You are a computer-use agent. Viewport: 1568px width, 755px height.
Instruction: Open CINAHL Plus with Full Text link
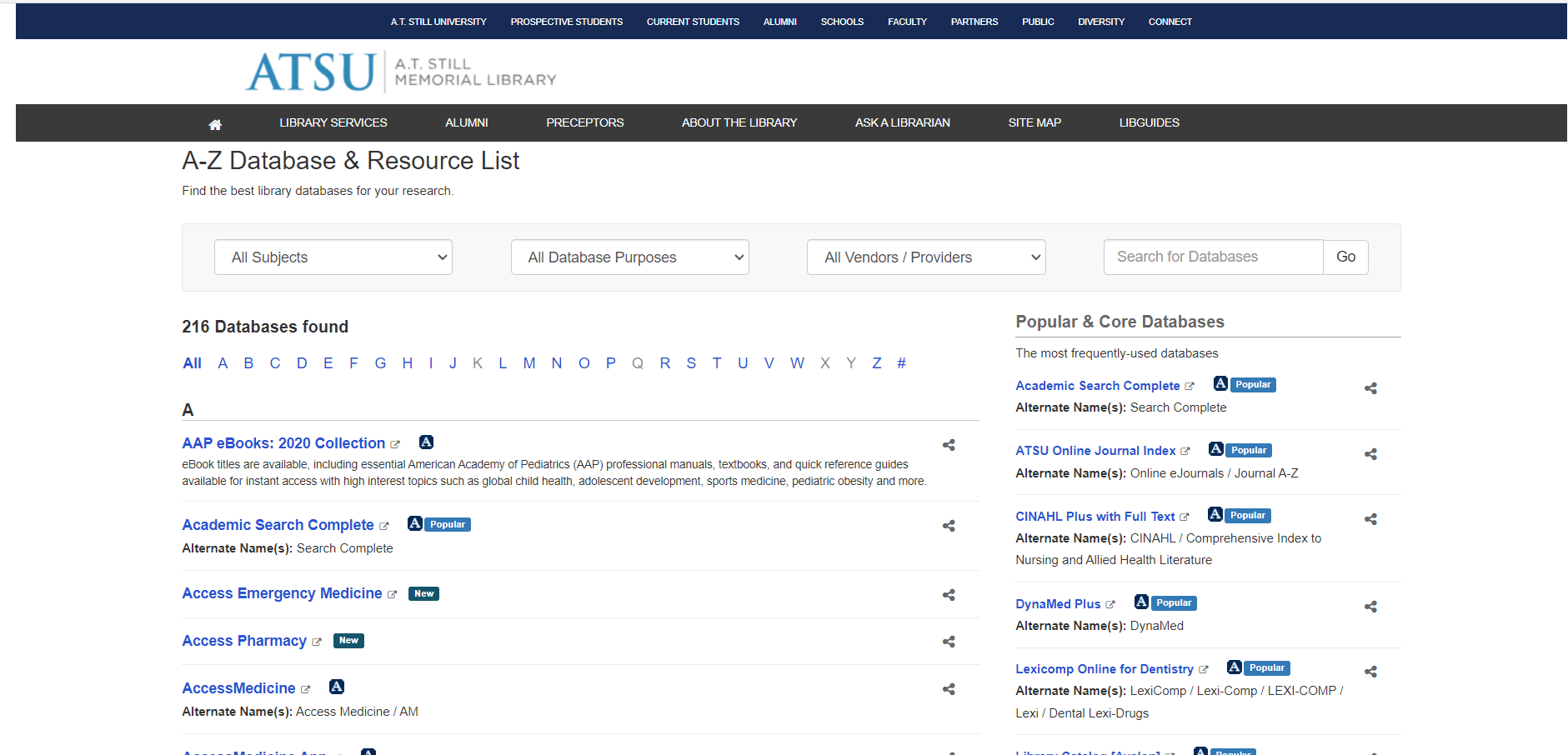[1095, 517]
